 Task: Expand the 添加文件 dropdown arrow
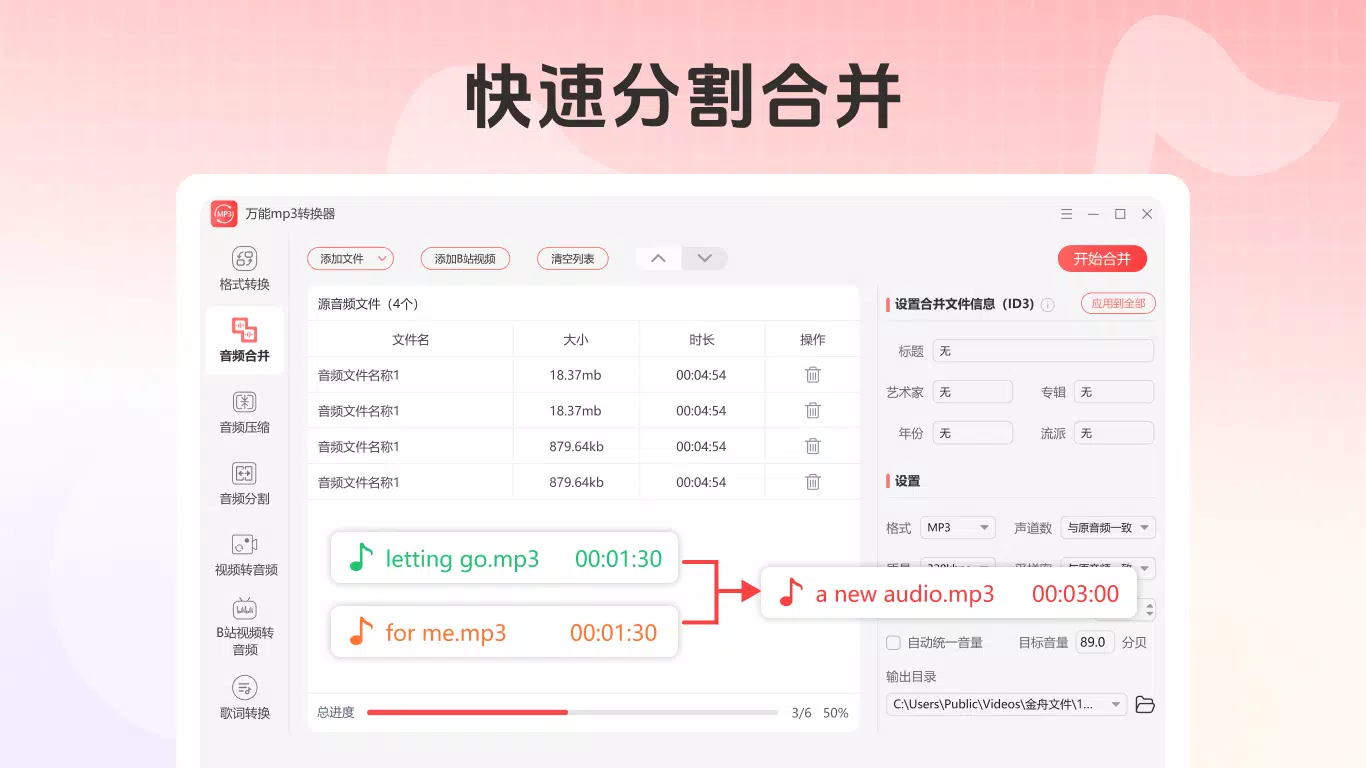tap(382, 259)
